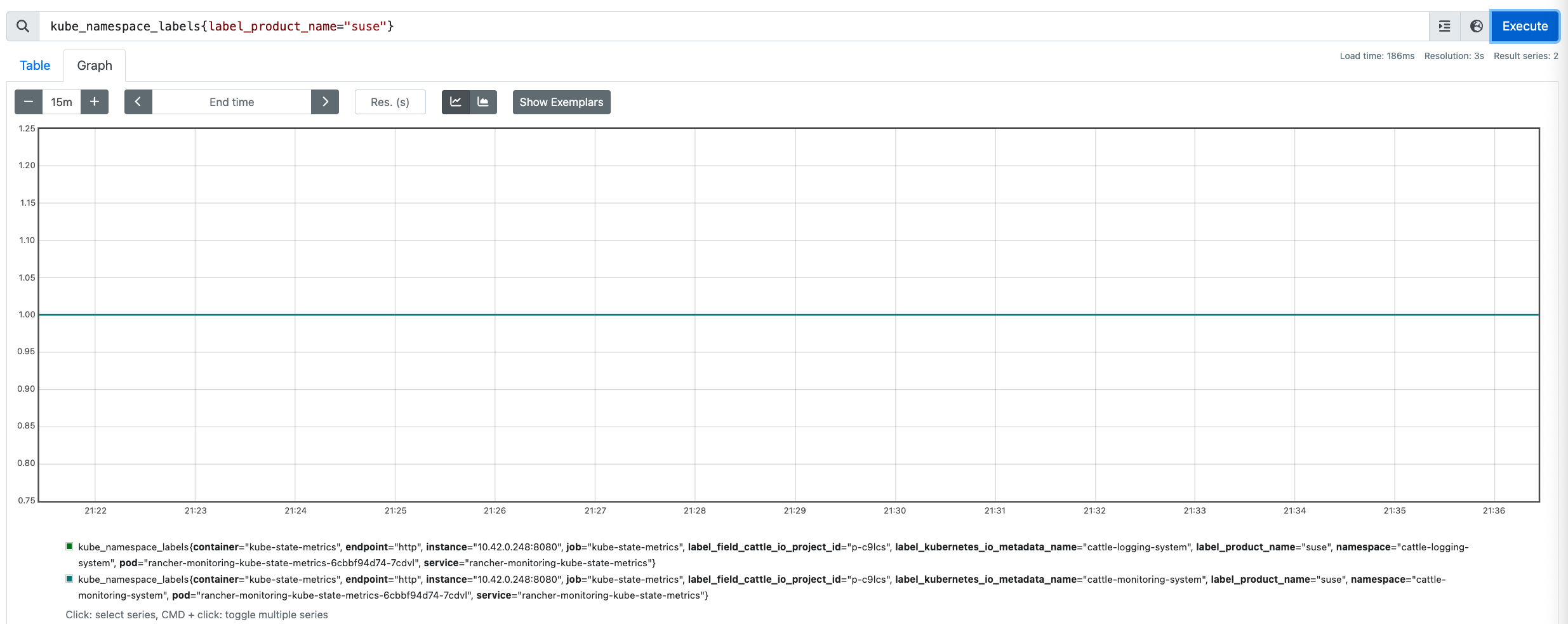
Task: Click the 21:29 x-axis time label
Action: tap(795, 510)
